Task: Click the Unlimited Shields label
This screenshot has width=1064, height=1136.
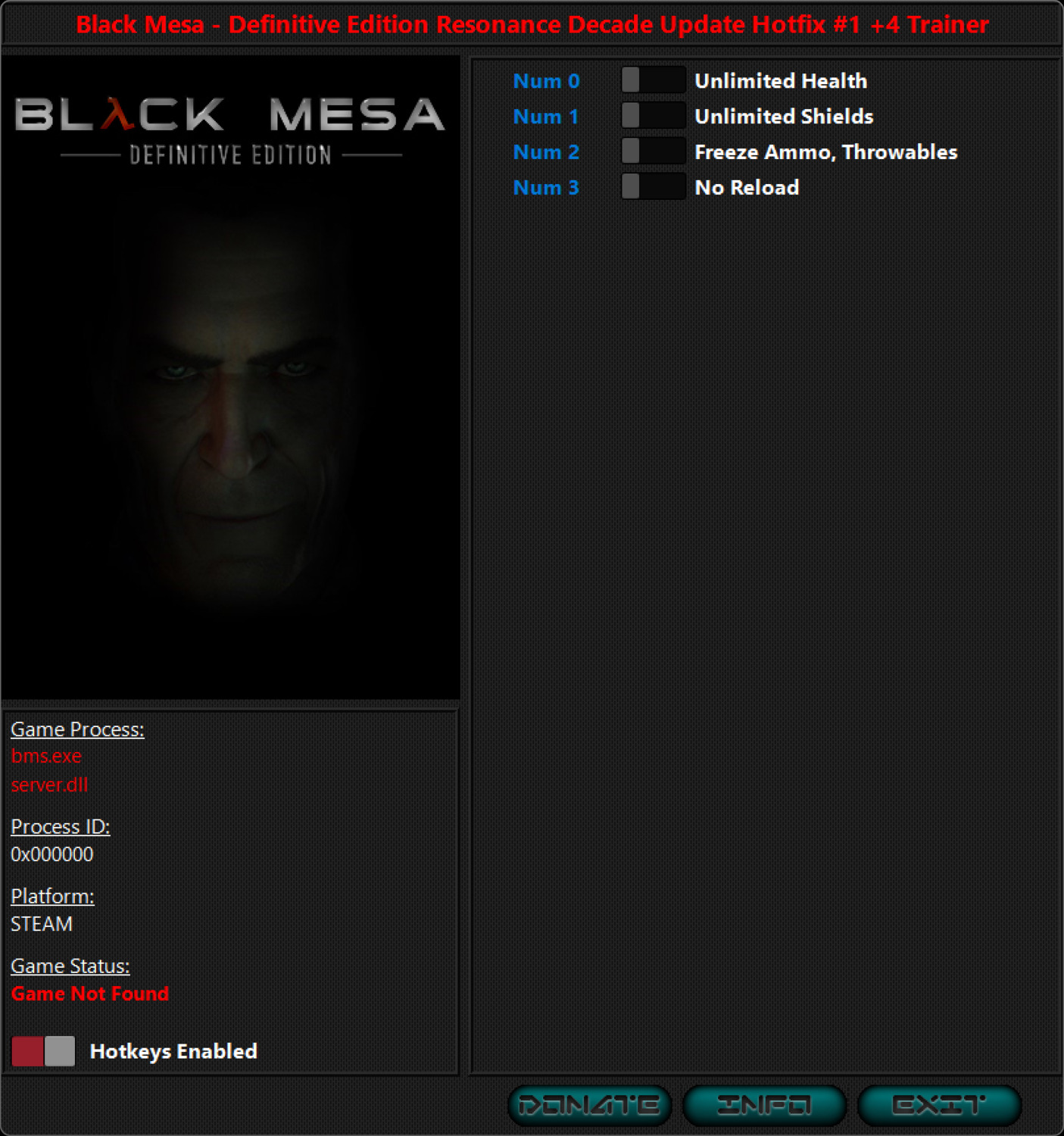Action: pyautogui.click(x=784, y=117)
